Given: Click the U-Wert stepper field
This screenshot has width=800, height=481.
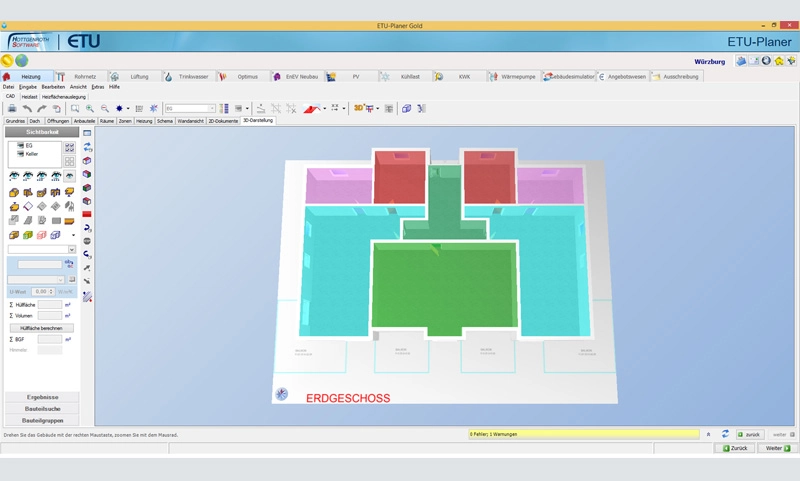Looking at the screenshot, I should [42, 292].
